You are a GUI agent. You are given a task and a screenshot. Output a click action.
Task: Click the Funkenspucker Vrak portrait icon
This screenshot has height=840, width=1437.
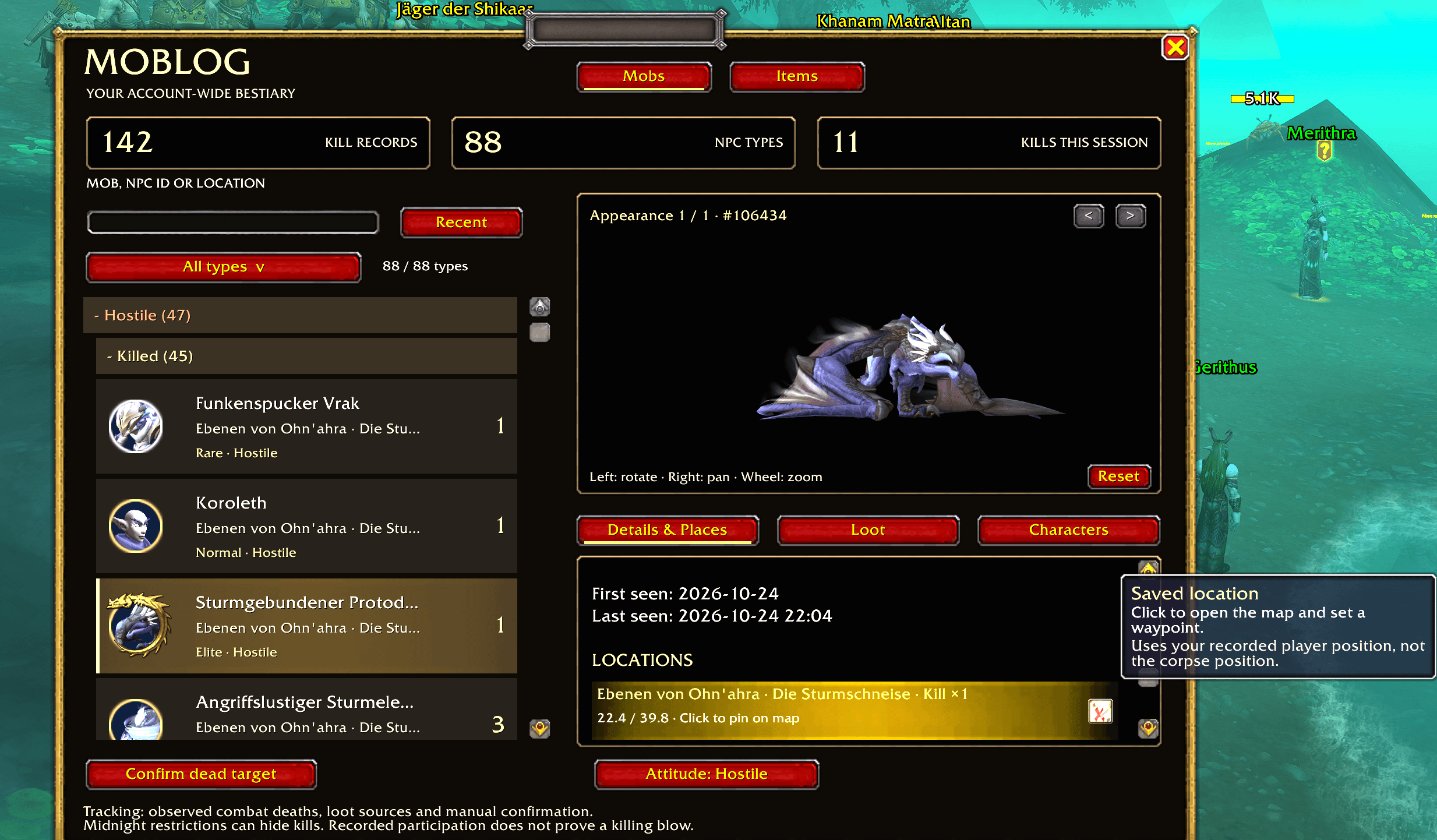point(135,426)
